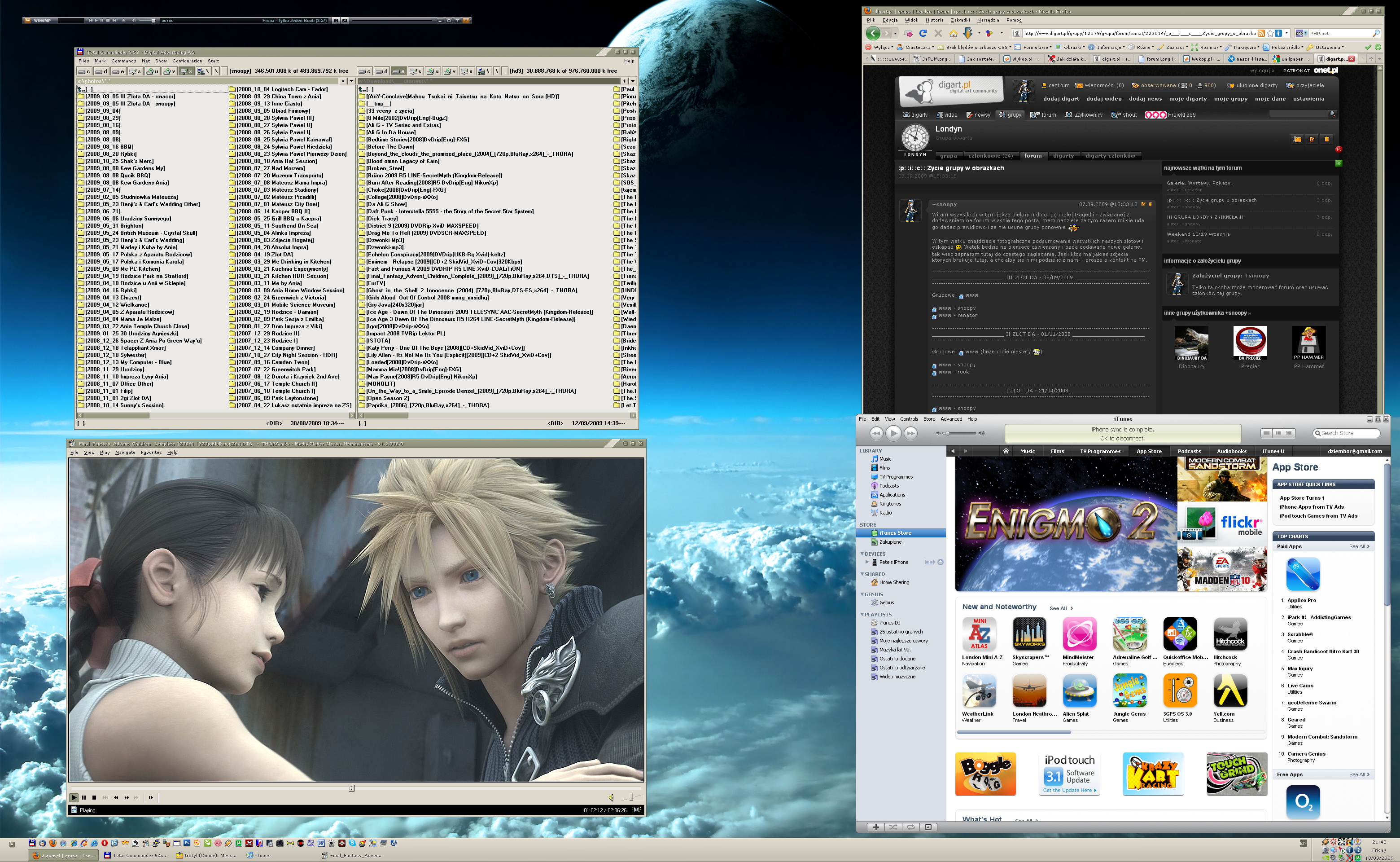
Task: Launch Opera from the quick launch bar
Action: click(104, 843)
